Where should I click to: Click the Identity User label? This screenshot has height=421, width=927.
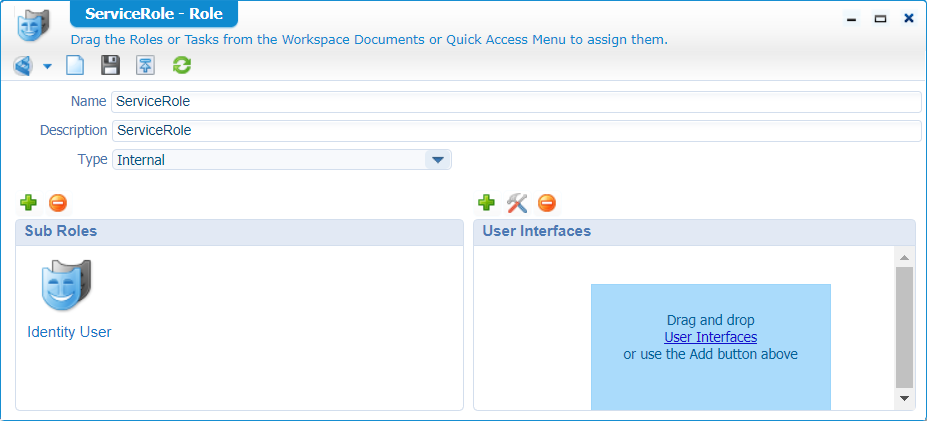click(69, 332)
